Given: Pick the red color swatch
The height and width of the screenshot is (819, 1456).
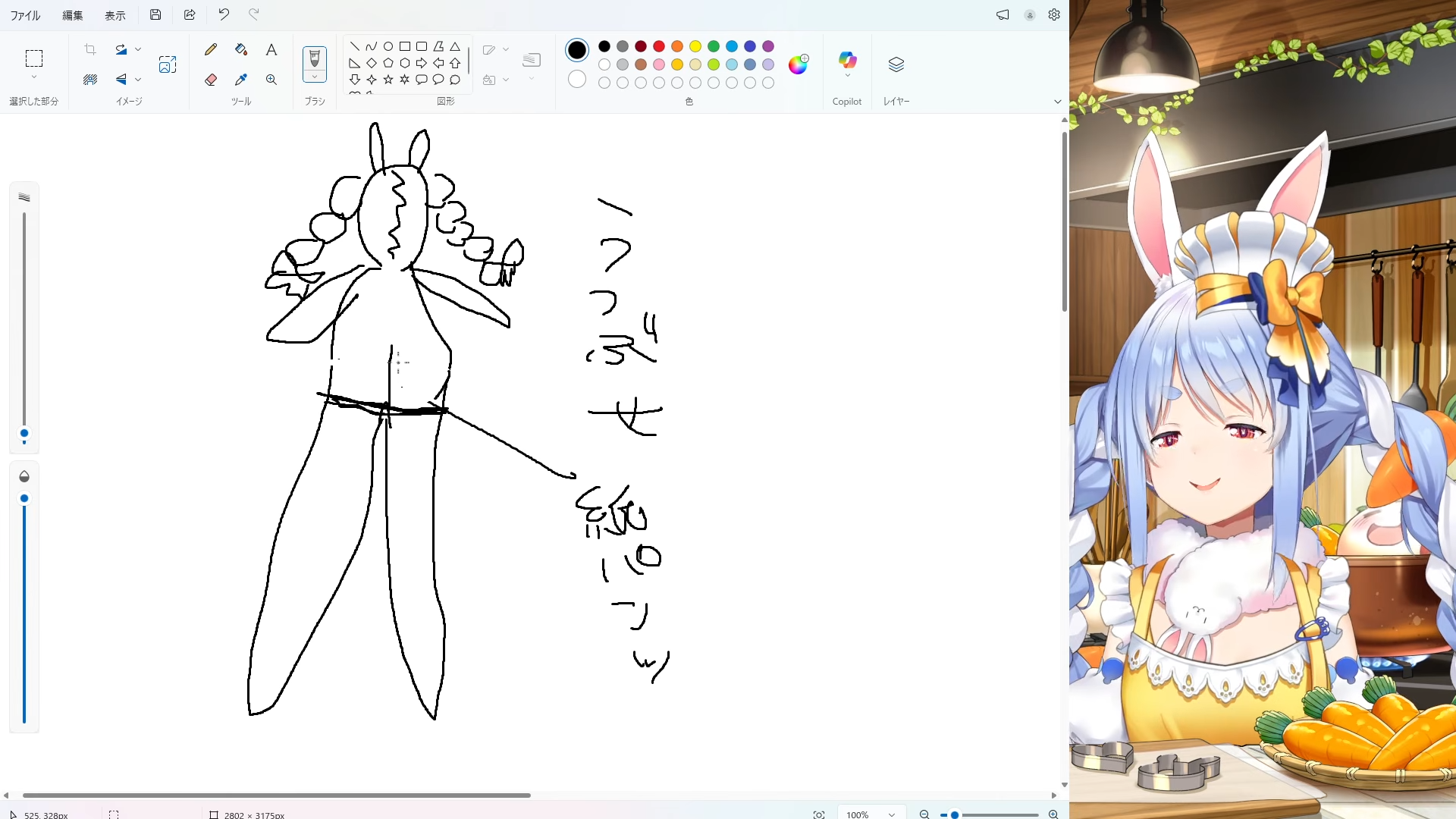Looking at the screenshot, I should 659,46.
